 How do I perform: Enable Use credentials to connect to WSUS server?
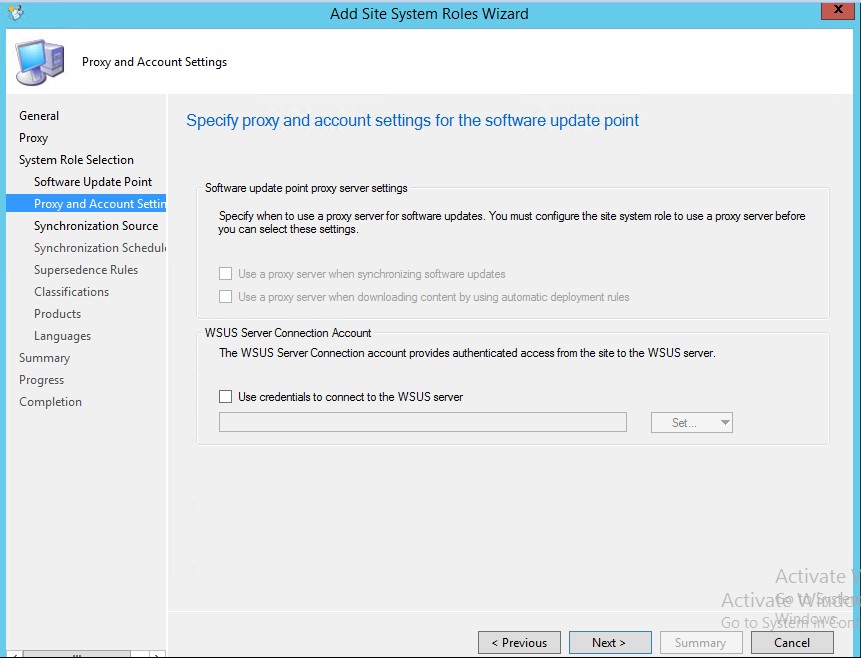(226, 397)
